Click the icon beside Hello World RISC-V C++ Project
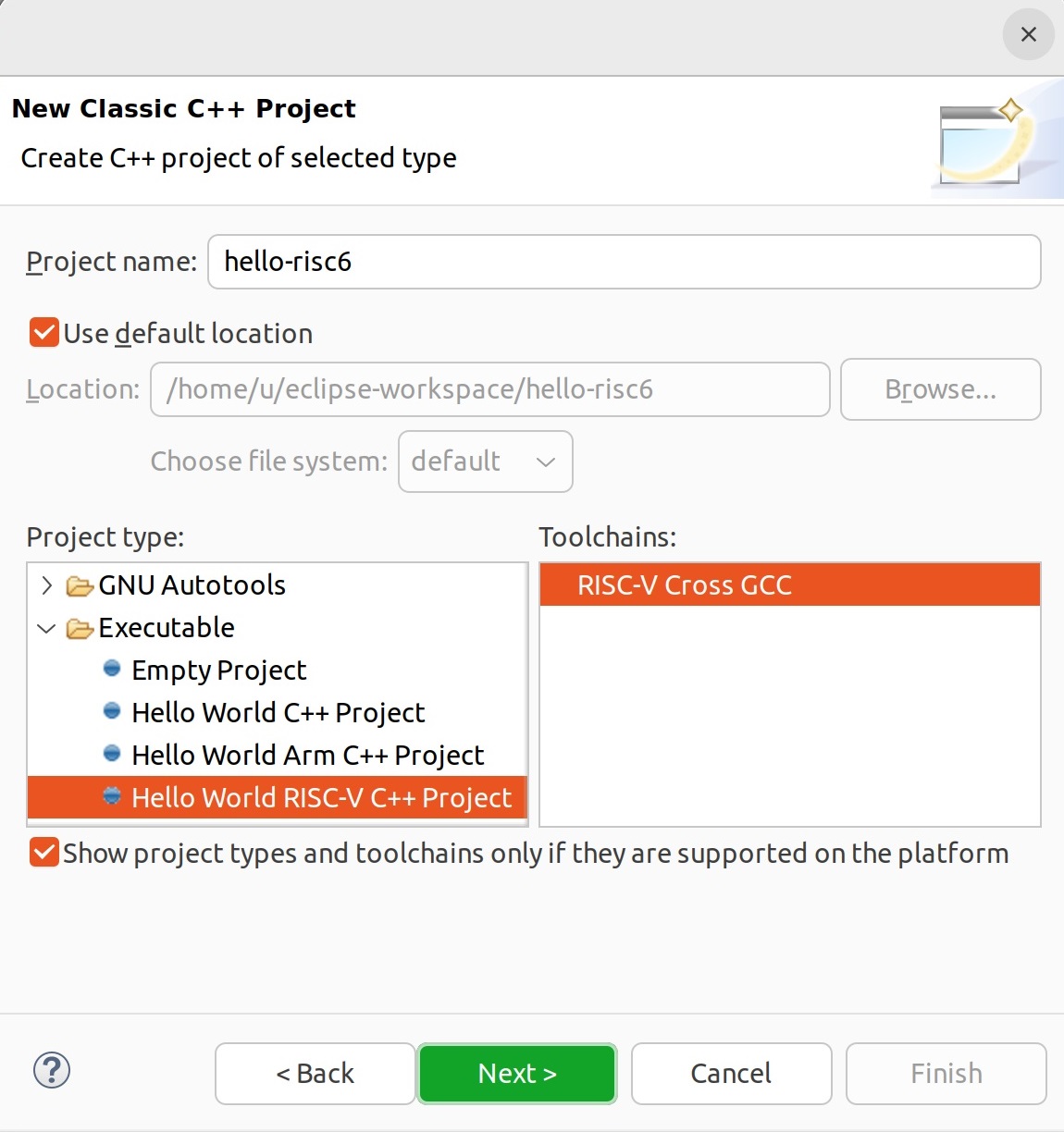The height and width of the screenshot is (1132, 1064). 111,796
